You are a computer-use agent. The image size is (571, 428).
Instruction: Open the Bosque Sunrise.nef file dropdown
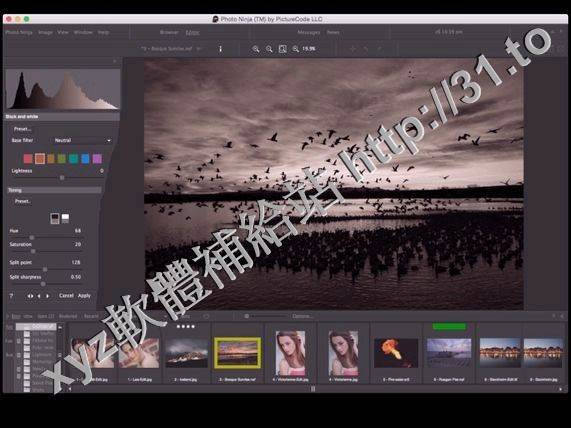(171, 48)
